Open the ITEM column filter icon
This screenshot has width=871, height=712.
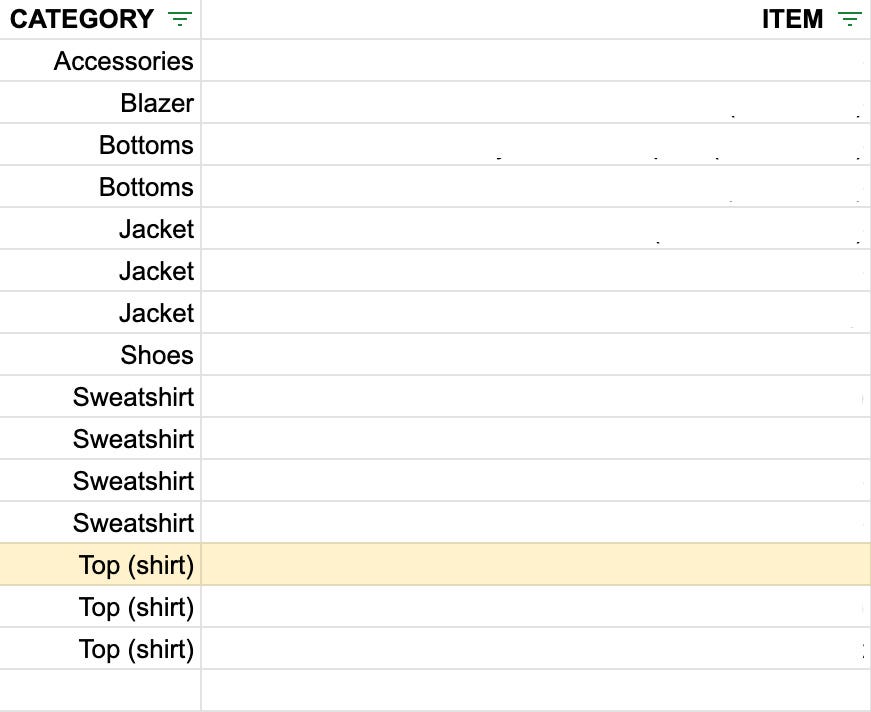(x=849, y=19)
